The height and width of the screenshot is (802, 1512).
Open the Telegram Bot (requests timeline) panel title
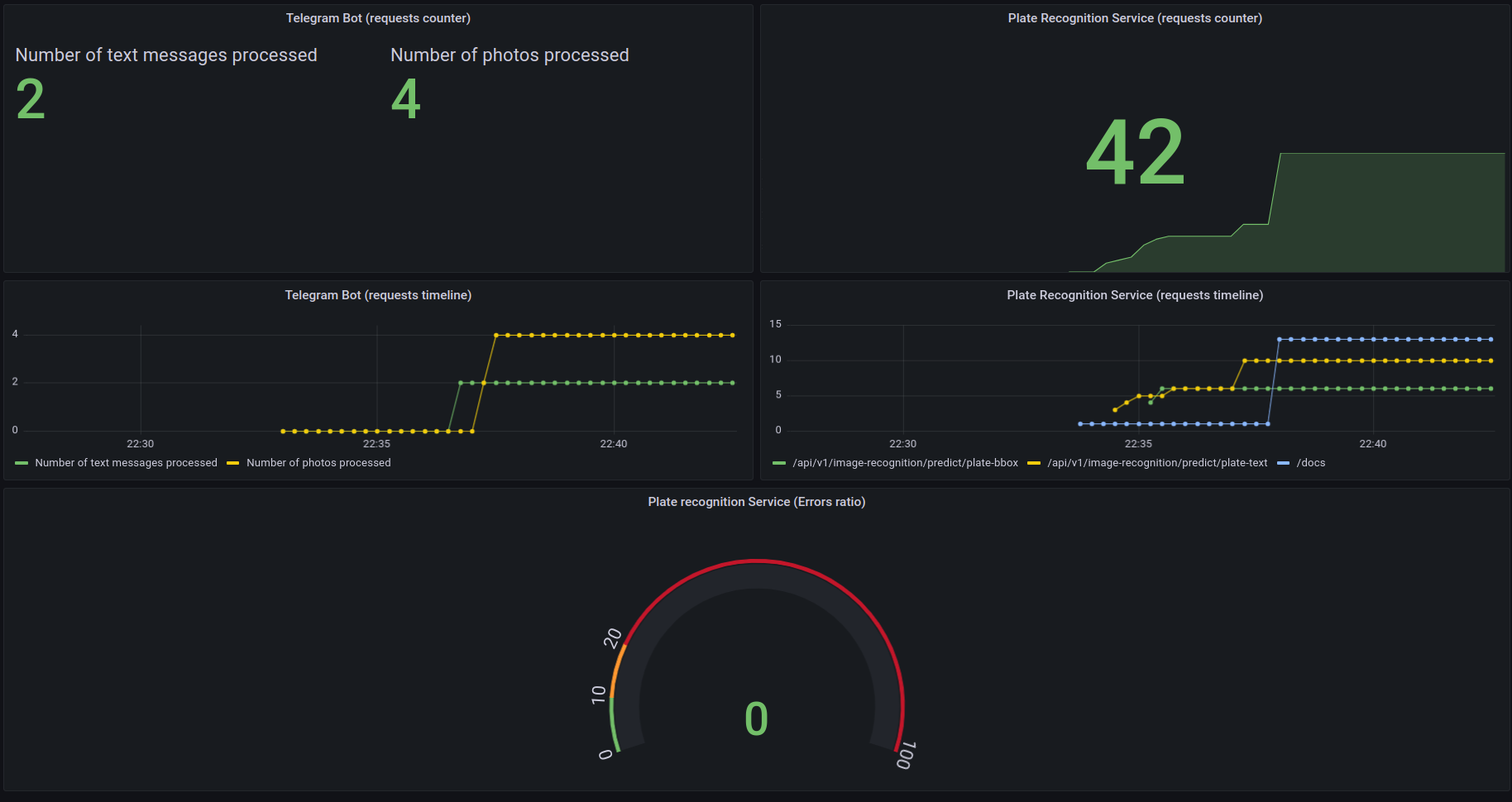point(378,295)
